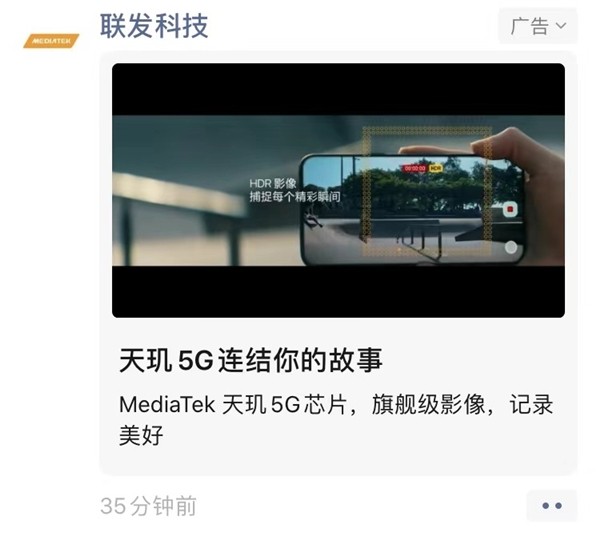The height and width of the screenshot is (536, 600).
Task: Click the HDR 影像 caption text
Action: click(273, 183)
